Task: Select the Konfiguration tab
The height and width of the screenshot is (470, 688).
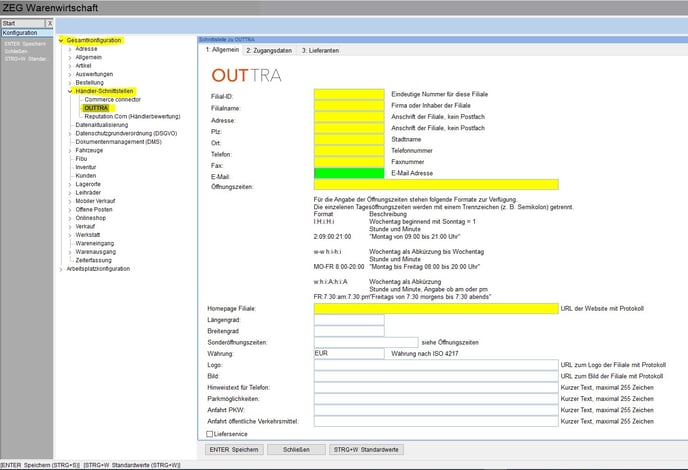Action: point(27,33)
